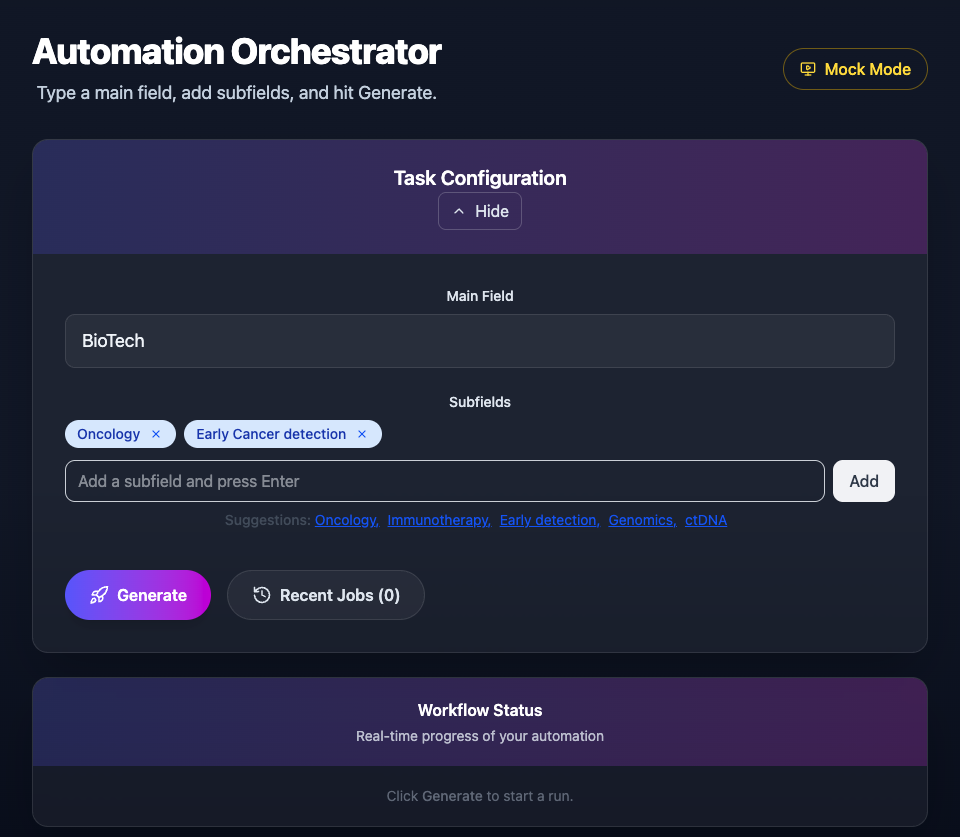Collapse Task Configuration with Hide button

pos(479,211)
